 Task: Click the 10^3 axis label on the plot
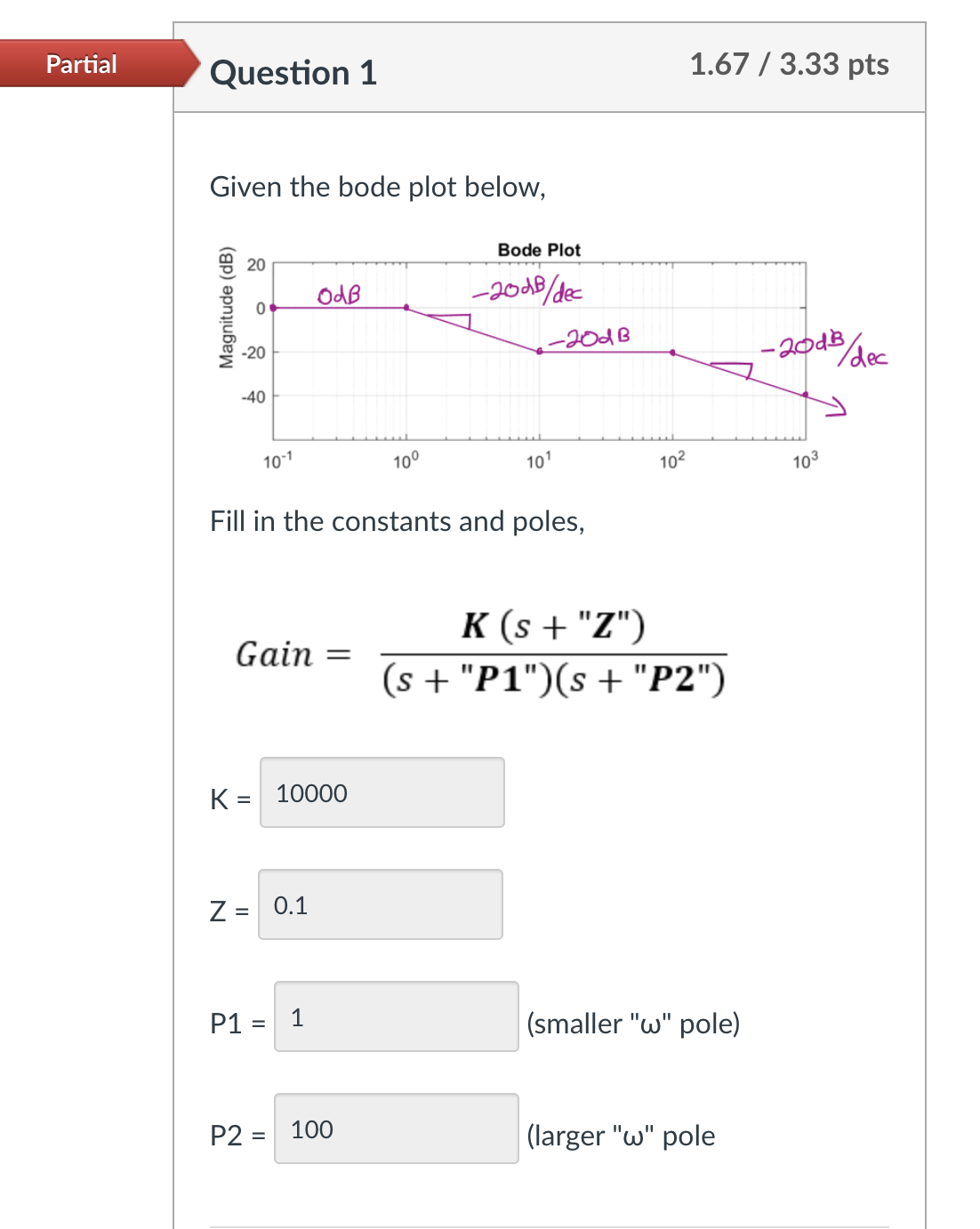point(805,462)
